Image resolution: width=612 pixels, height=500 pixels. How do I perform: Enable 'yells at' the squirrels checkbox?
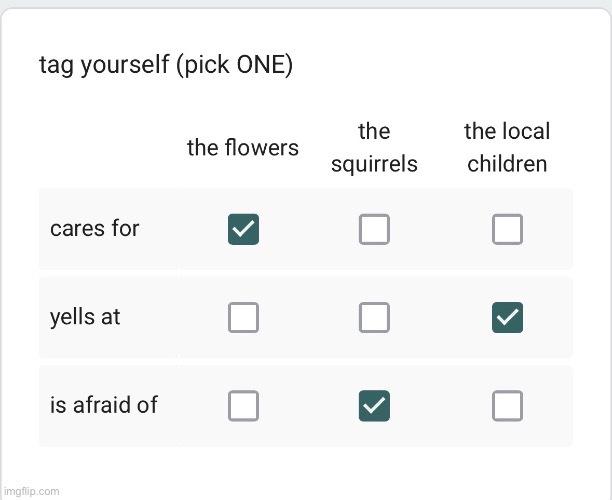pyautogui.click(x=374, y=317)
